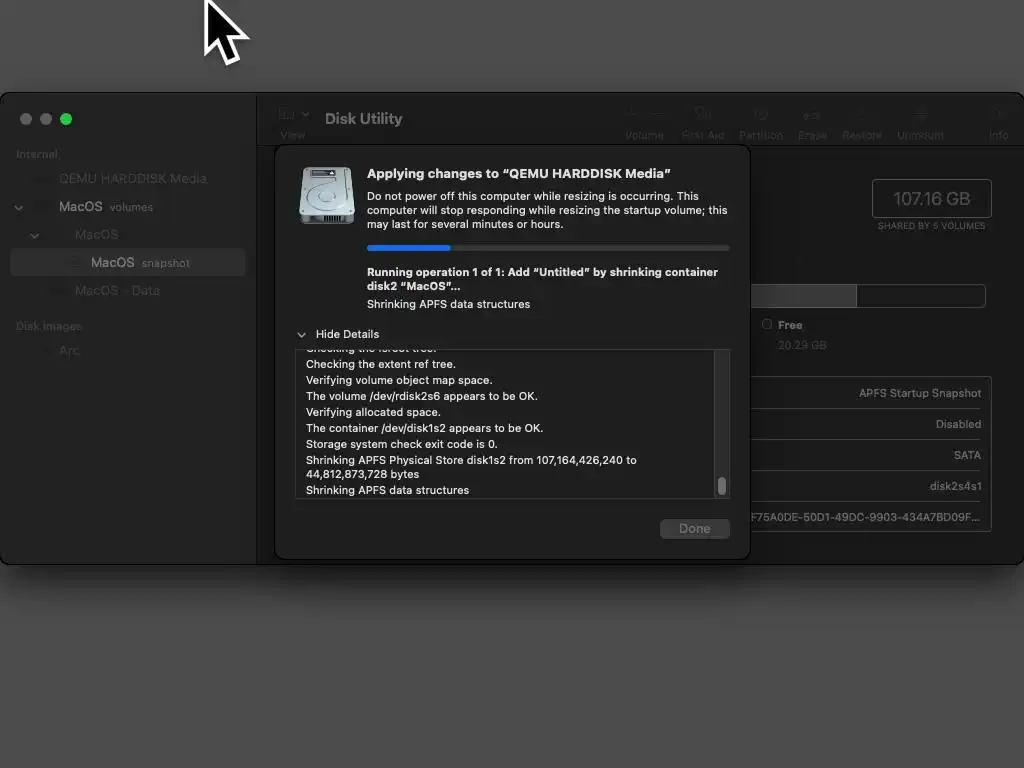This screenshot has height=768, width=1024.
Task: Click the green zoom window button
Action: coord(66,119)
